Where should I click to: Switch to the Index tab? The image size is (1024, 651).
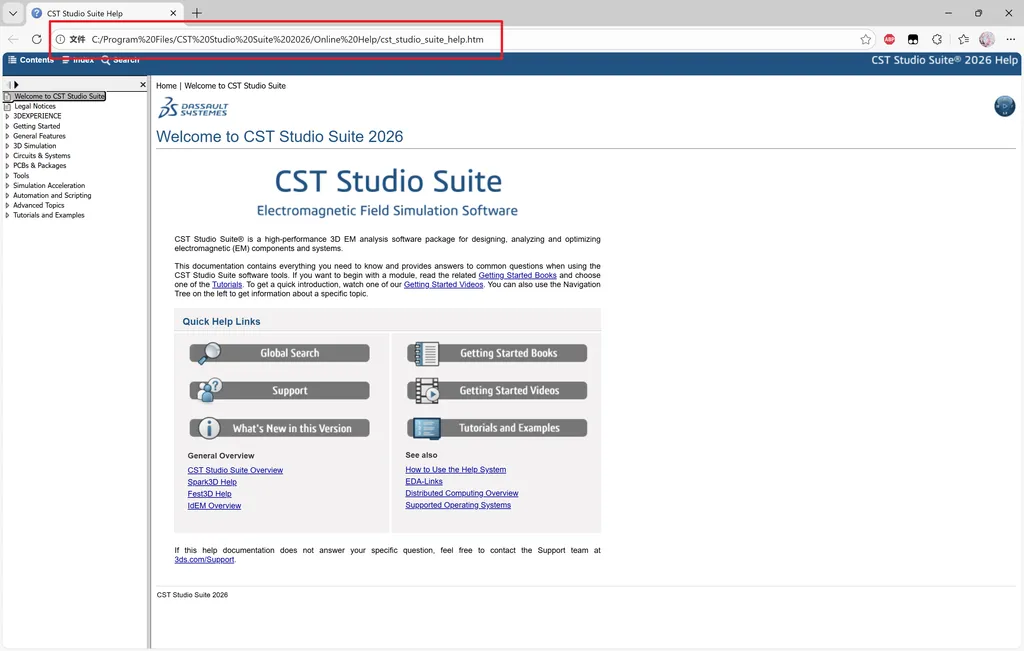point(78,60)
